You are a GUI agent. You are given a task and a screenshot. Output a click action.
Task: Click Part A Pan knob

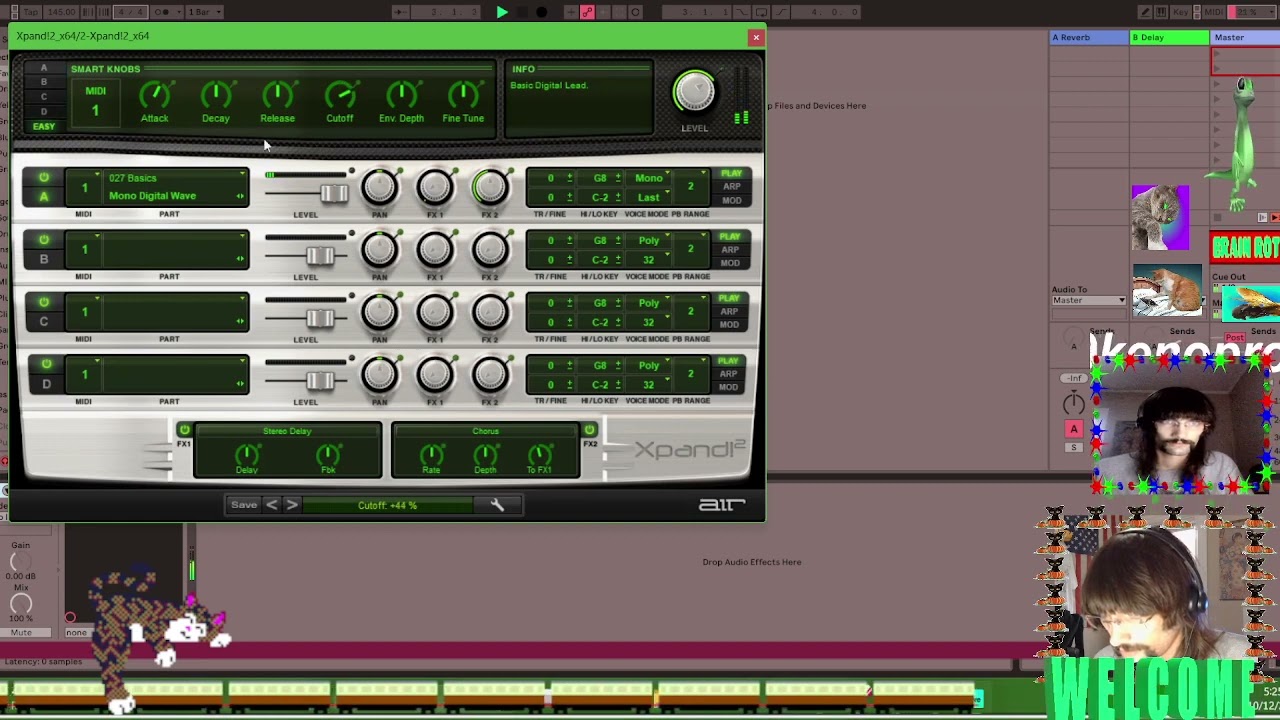380,187
